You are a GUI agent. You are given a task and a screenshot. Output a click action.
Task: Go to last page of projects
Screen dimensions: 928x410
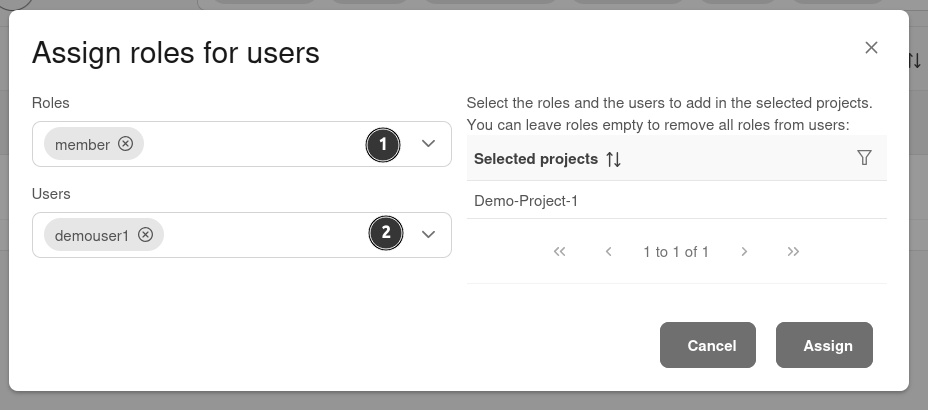[x=793, y=252]
